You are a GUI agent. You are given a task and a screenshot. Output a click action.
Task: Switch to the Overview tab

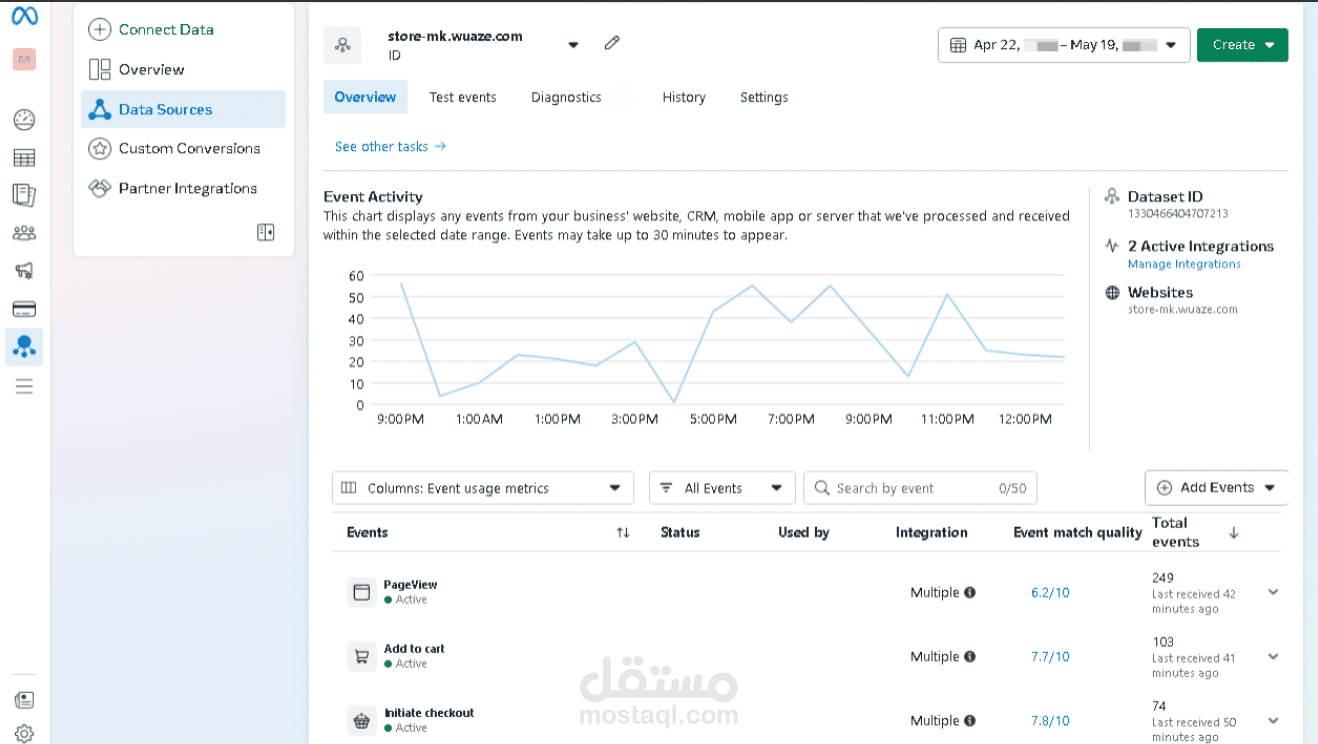point(365,97)
